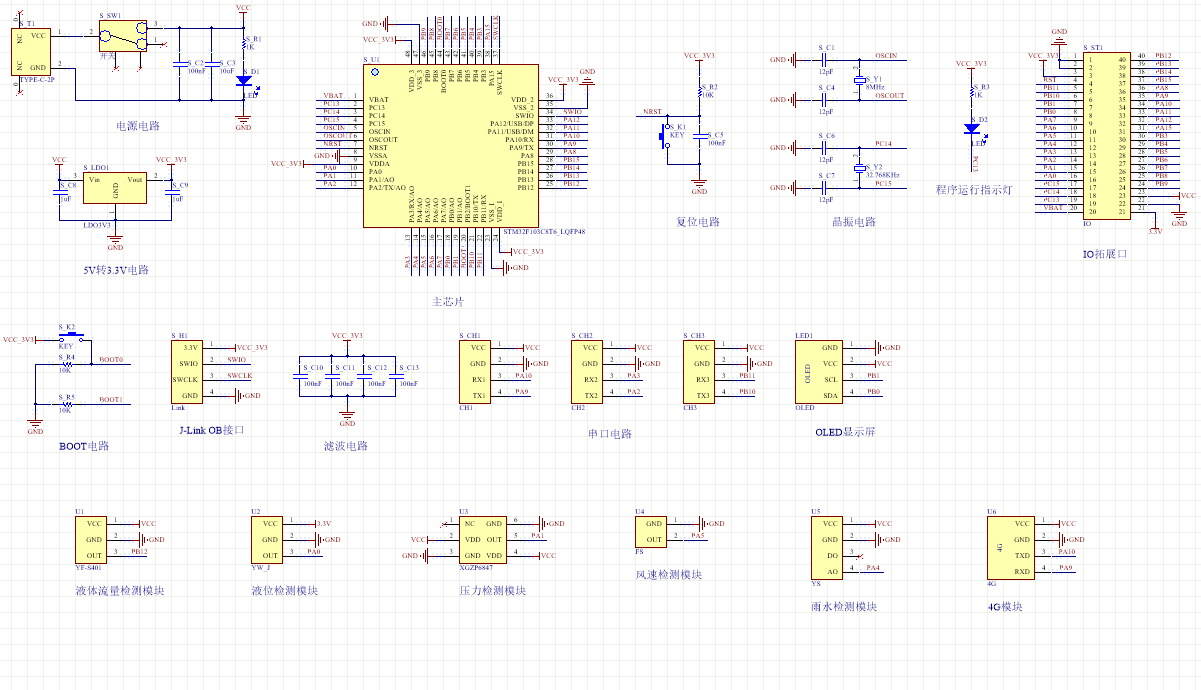The width and height of the screenshot is (1201, 690).
Task: Click capacitor S_C8 at LDO input
Action: click(x=59, y=194)
